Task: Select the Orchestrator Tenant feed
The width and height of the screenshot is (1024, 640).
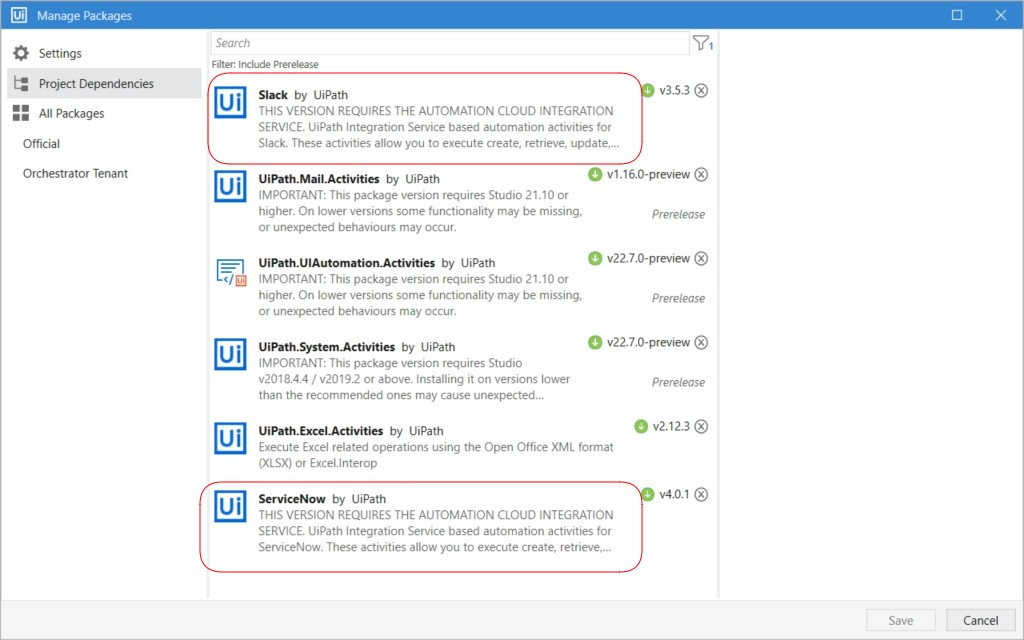Action: 75,173
